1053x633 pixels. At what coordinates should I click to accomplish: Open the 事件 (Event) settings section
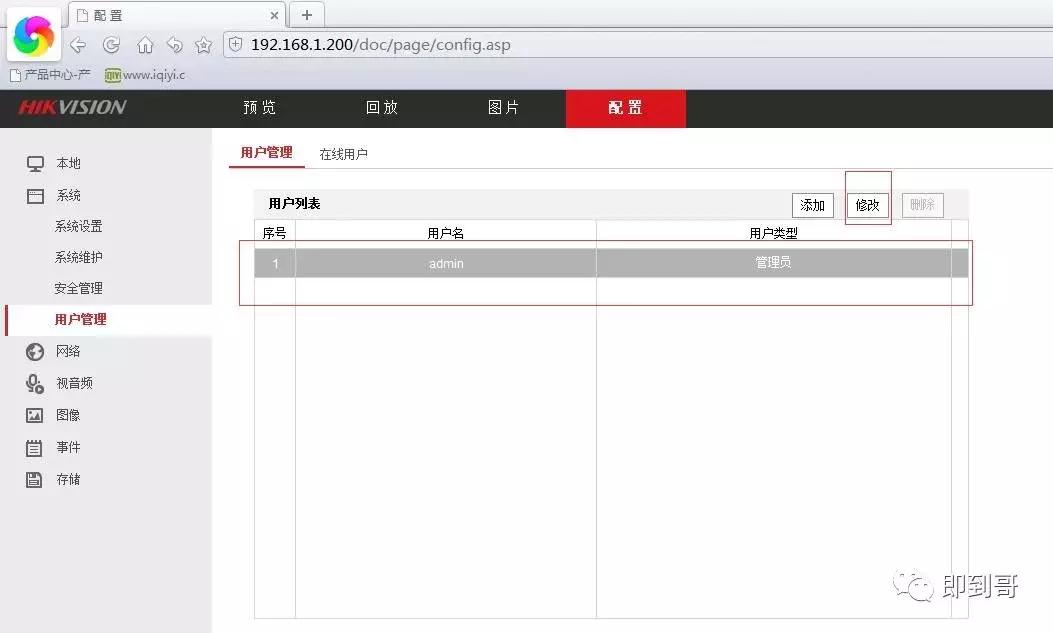[68, 447]
